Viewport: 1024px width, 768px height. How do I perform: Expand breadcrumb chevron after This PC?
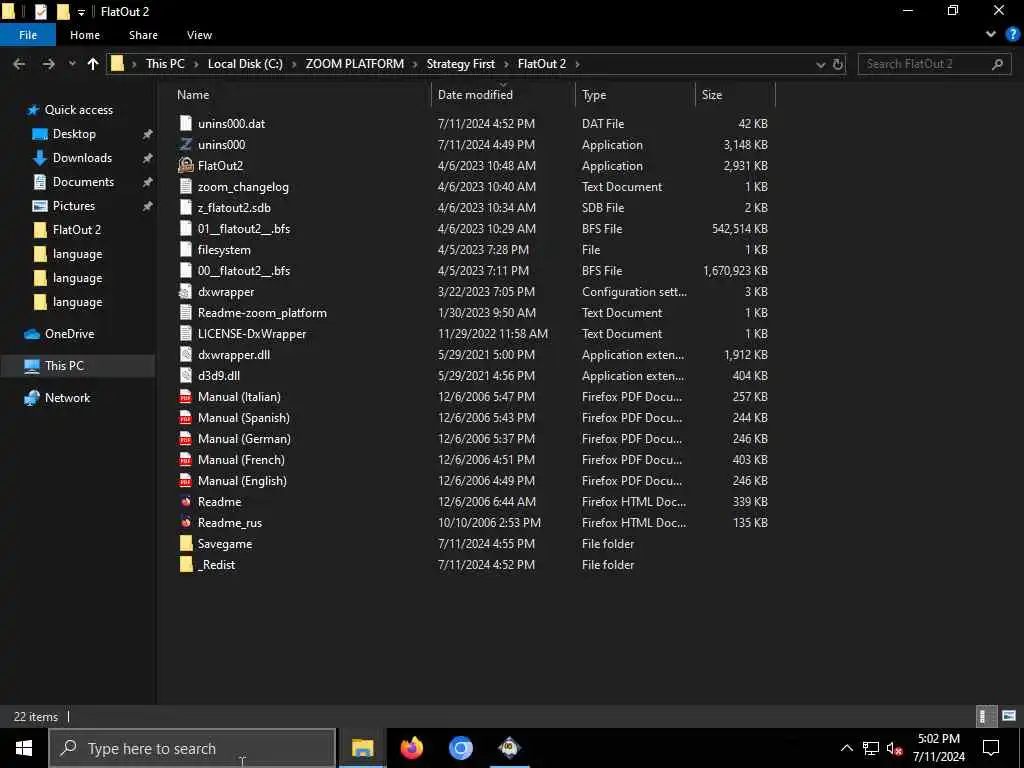pos(196,64)
